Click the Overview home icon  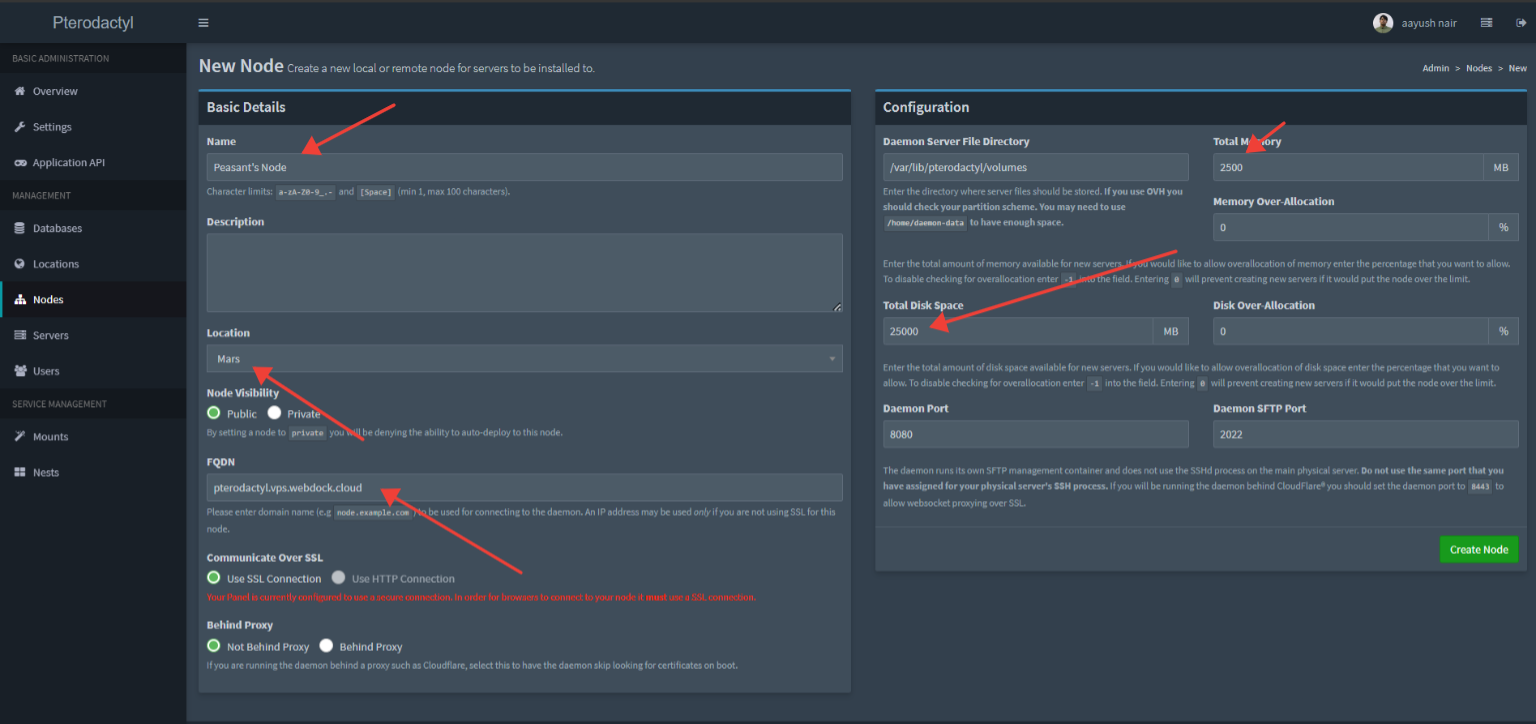(x=20, y=91)
